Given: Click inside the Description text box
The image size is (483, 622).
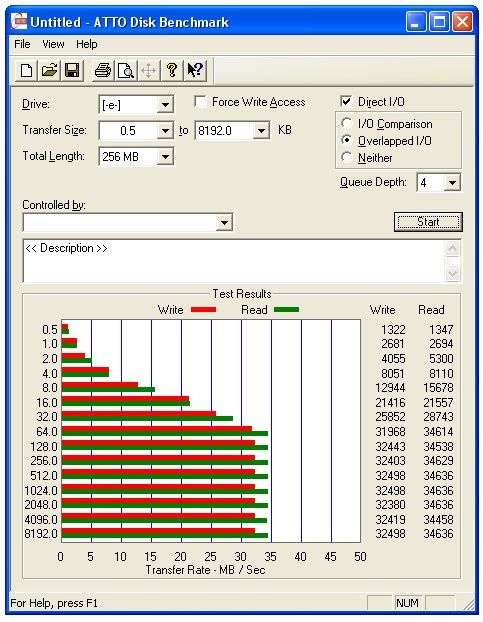Looking at the screenshot, I should pyautogui.click(x=234, y=261).
